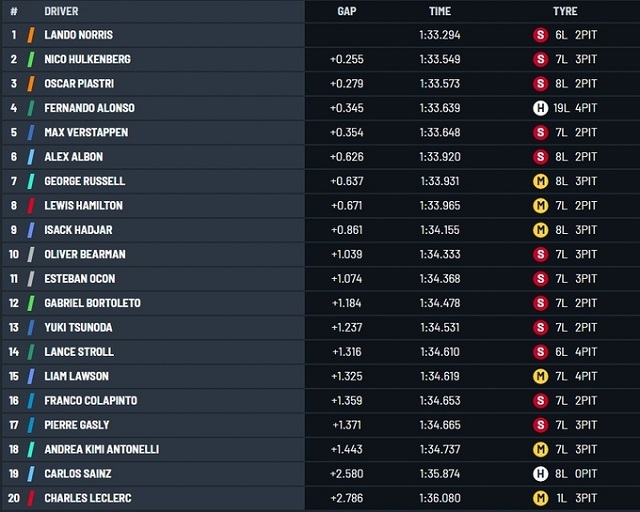Open driver Andrea Kimi Antonelli
Image resolution: width=640 pixels, height=512 pixels.
click(x=101, y=450)
